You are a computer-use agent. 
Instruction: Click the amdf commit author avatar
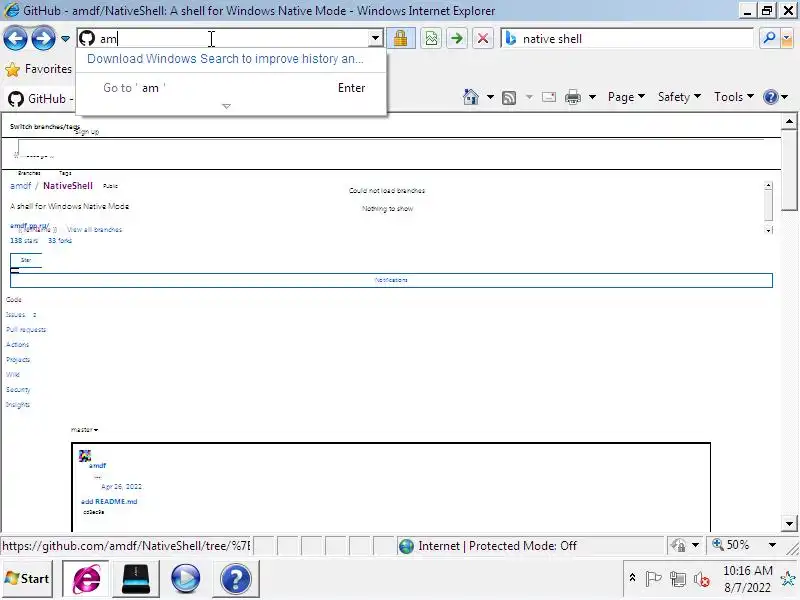(85, 456)
